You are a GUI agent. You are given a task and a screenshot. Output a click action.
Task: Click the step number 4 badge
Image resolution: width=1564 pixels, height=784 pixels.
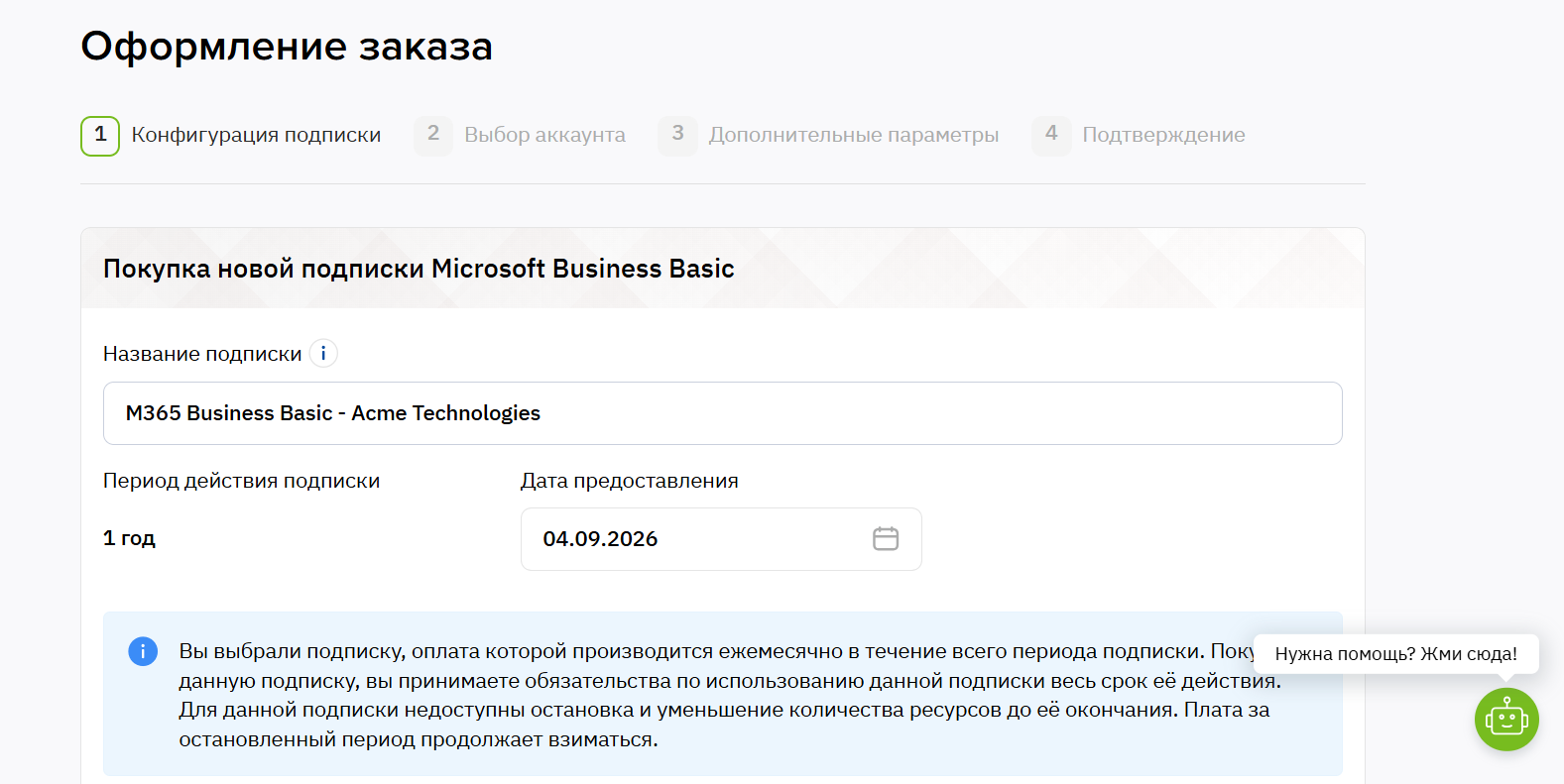pos(1051,136)
